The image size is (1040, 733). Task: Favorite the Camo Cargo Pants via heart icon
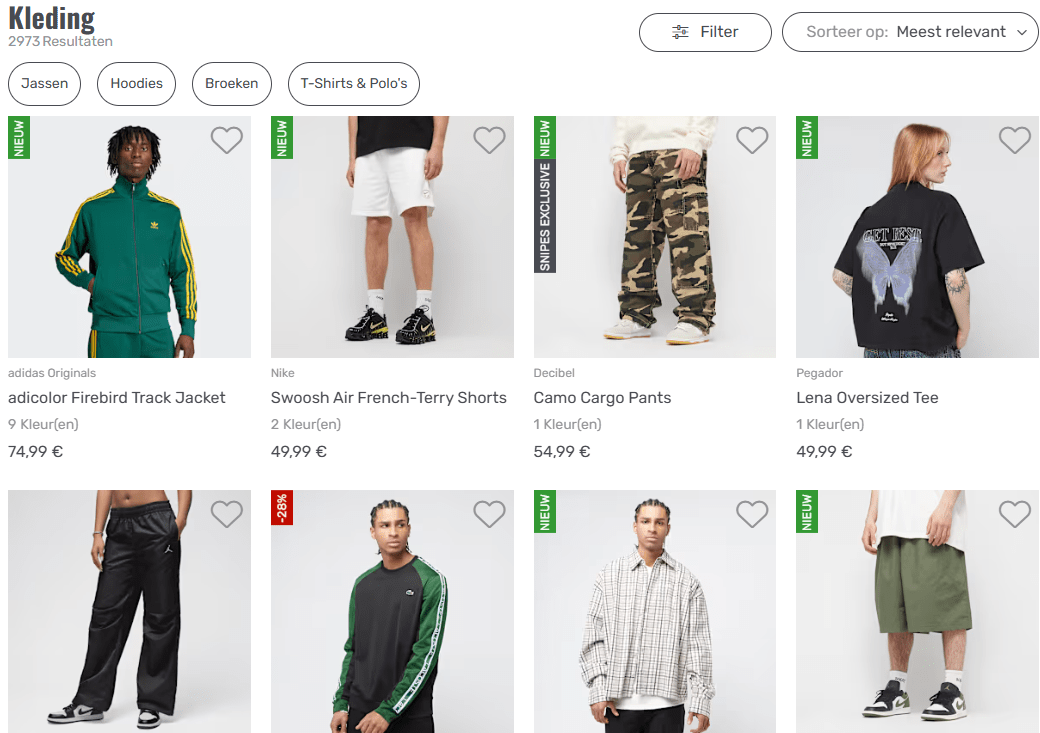point(752,140)
